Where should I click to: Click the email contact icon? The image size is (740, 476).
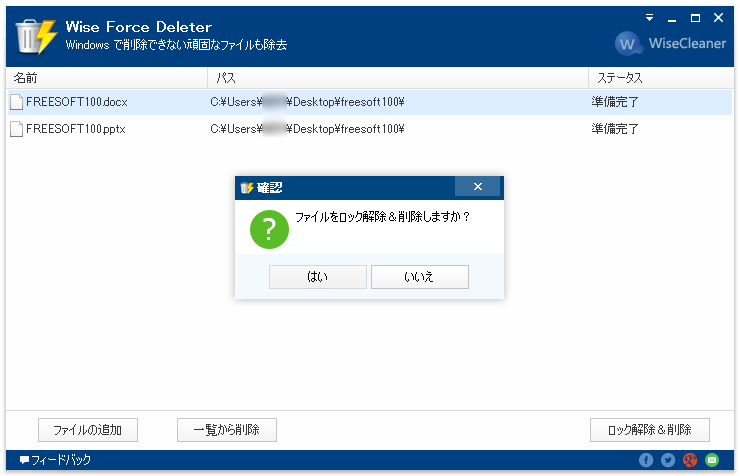pyautogui.click(x=712, y=459)
